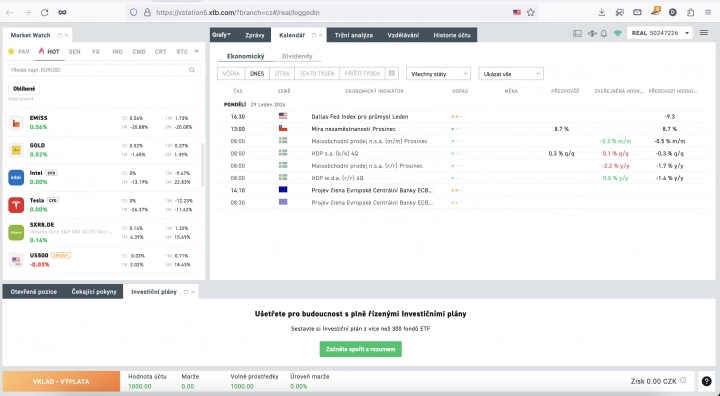This screenshot has width=720, height=396.
Task: Open the help question mark icon
Action: pyautogui.click(x=707, y=381)
